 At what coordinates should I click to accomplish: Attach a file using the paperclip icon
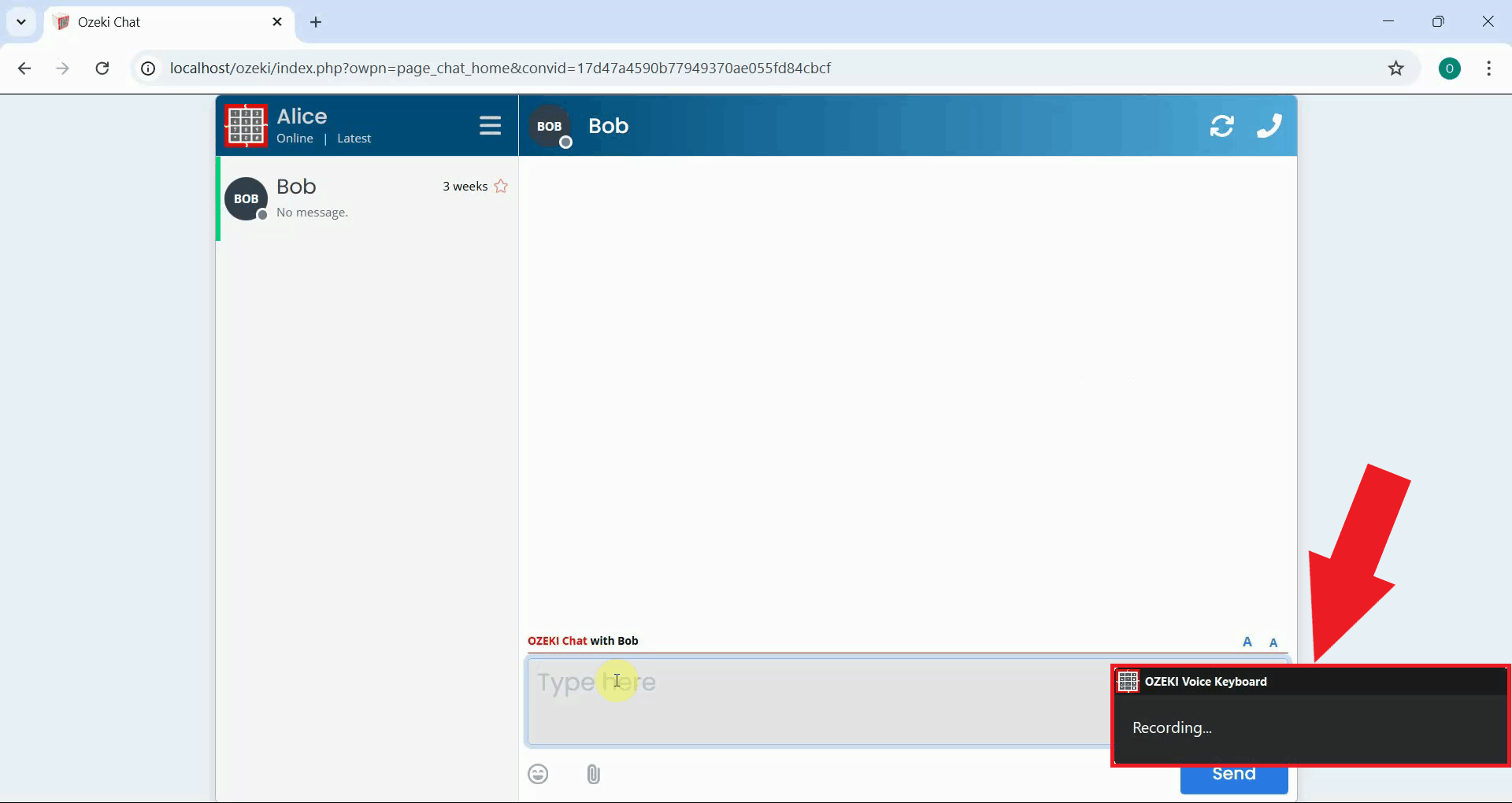pyautogui.click(x=593, y=774)
